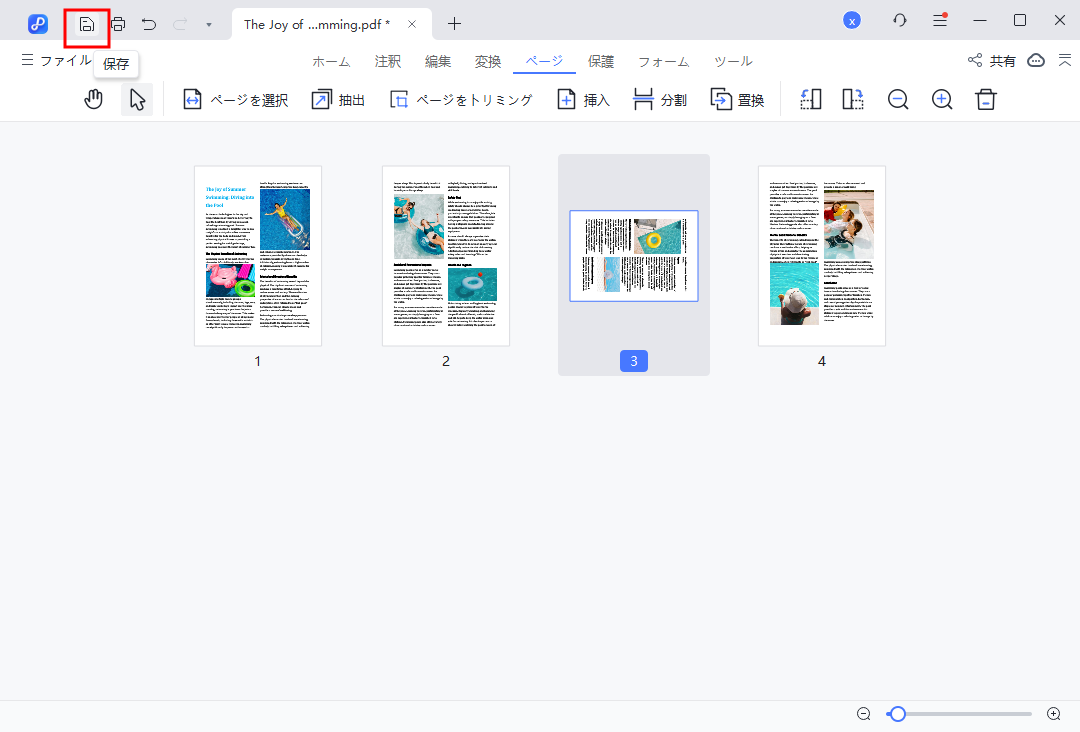Zoom out thumbnails with toolbar minus magnifier

tap(898, 100)
